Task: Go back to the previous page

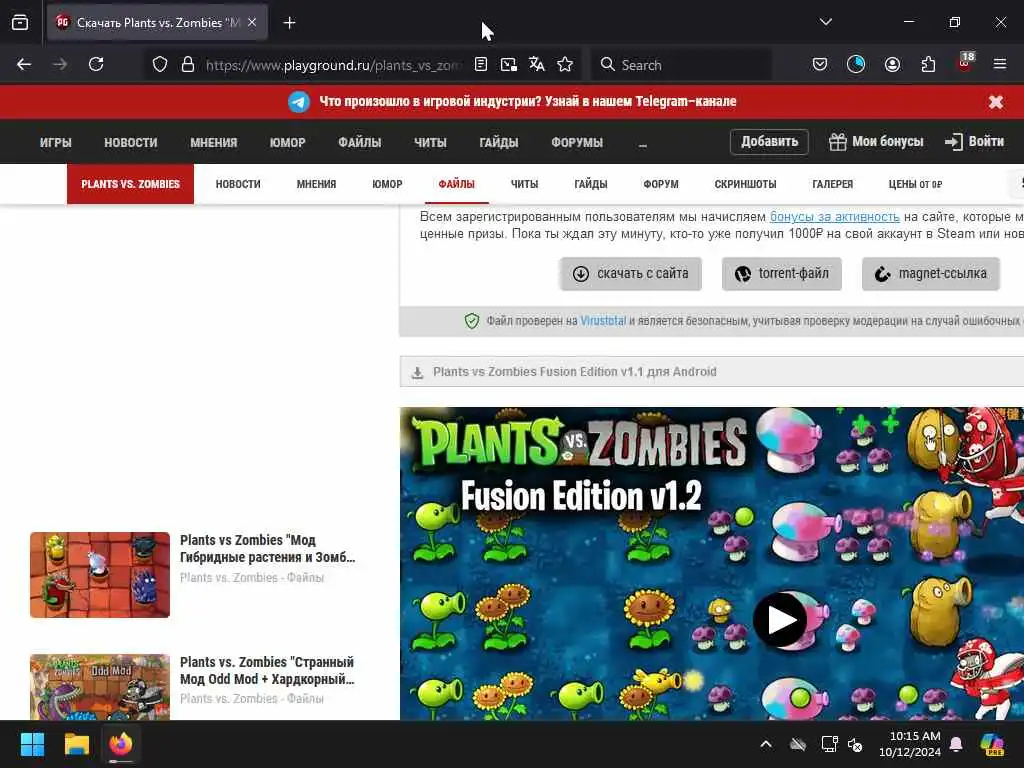Action: click(x=24, y=65)
